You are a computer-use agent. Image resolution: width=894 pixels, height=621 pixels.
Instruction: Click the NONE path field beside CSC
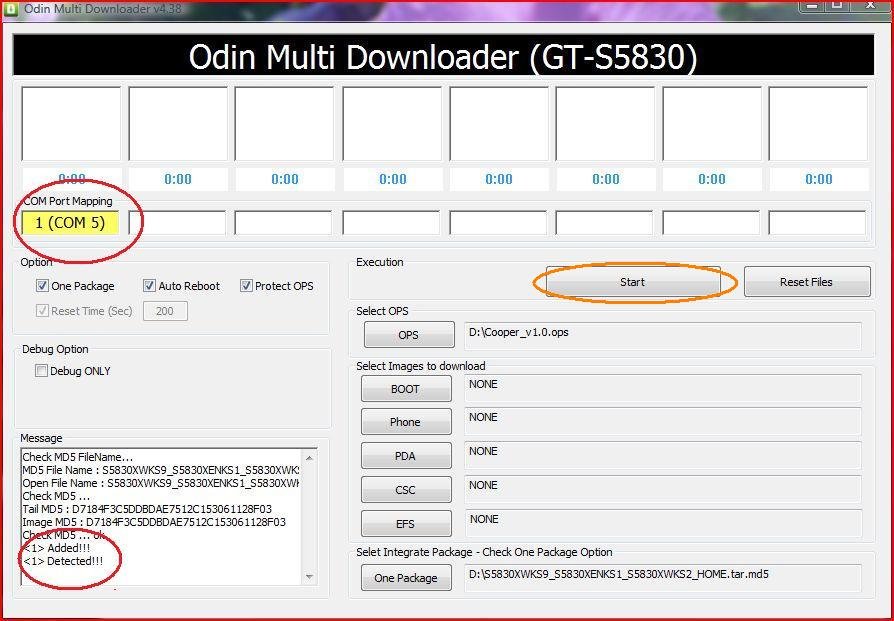tap(663, 490)
